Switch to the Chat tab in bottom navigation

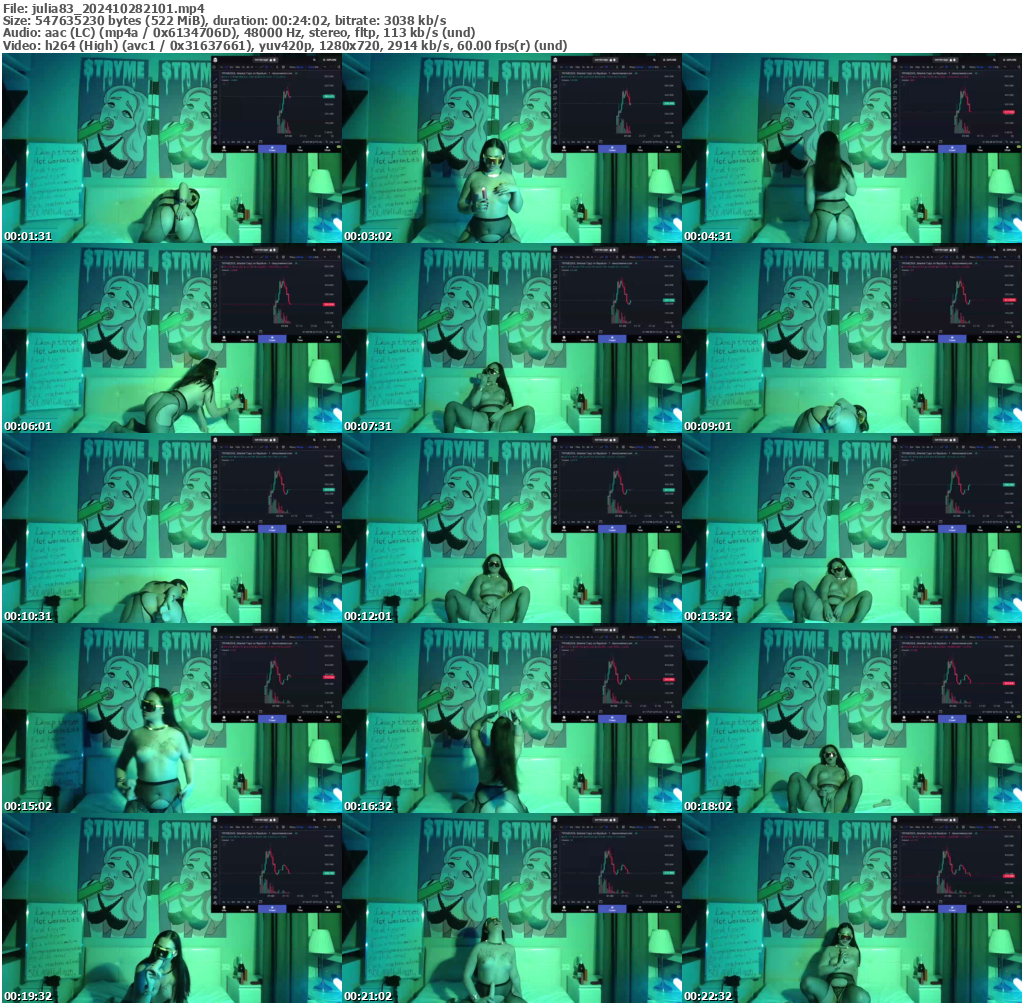(x=325, y=149)
